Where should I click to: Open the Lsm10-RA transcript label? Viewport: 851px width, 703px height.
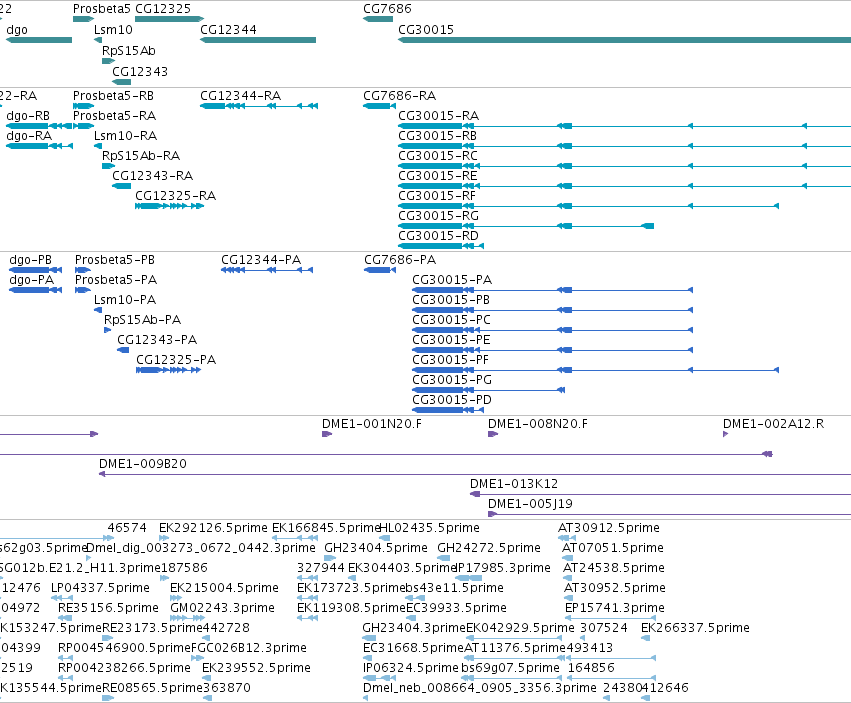point(125,136)
